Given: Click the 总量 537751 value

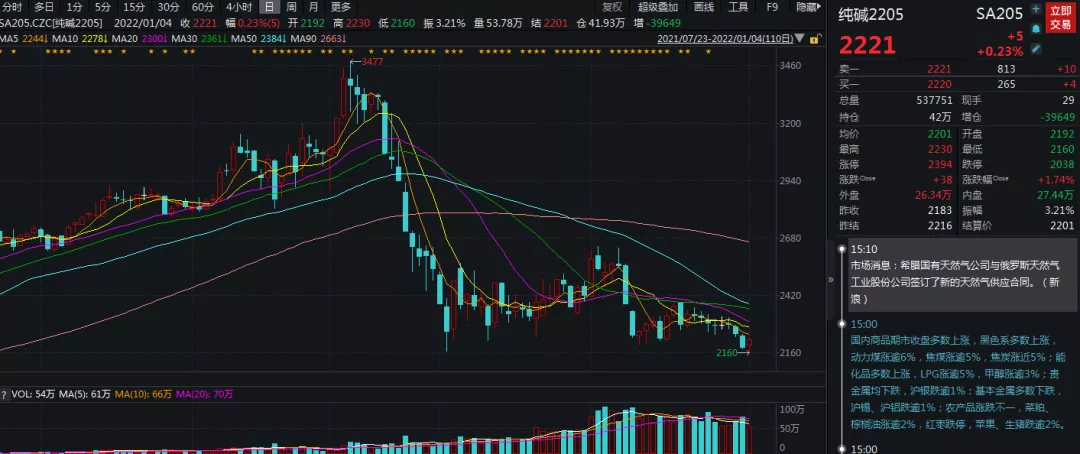Looking at the screenshot, I should (x=936, y=101).
